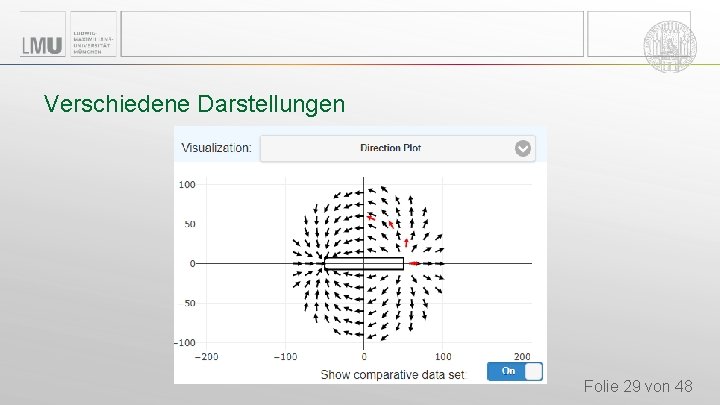Click the 'Visualization:' label
Screen dimensions: 720x405
[x=216, y=148]
